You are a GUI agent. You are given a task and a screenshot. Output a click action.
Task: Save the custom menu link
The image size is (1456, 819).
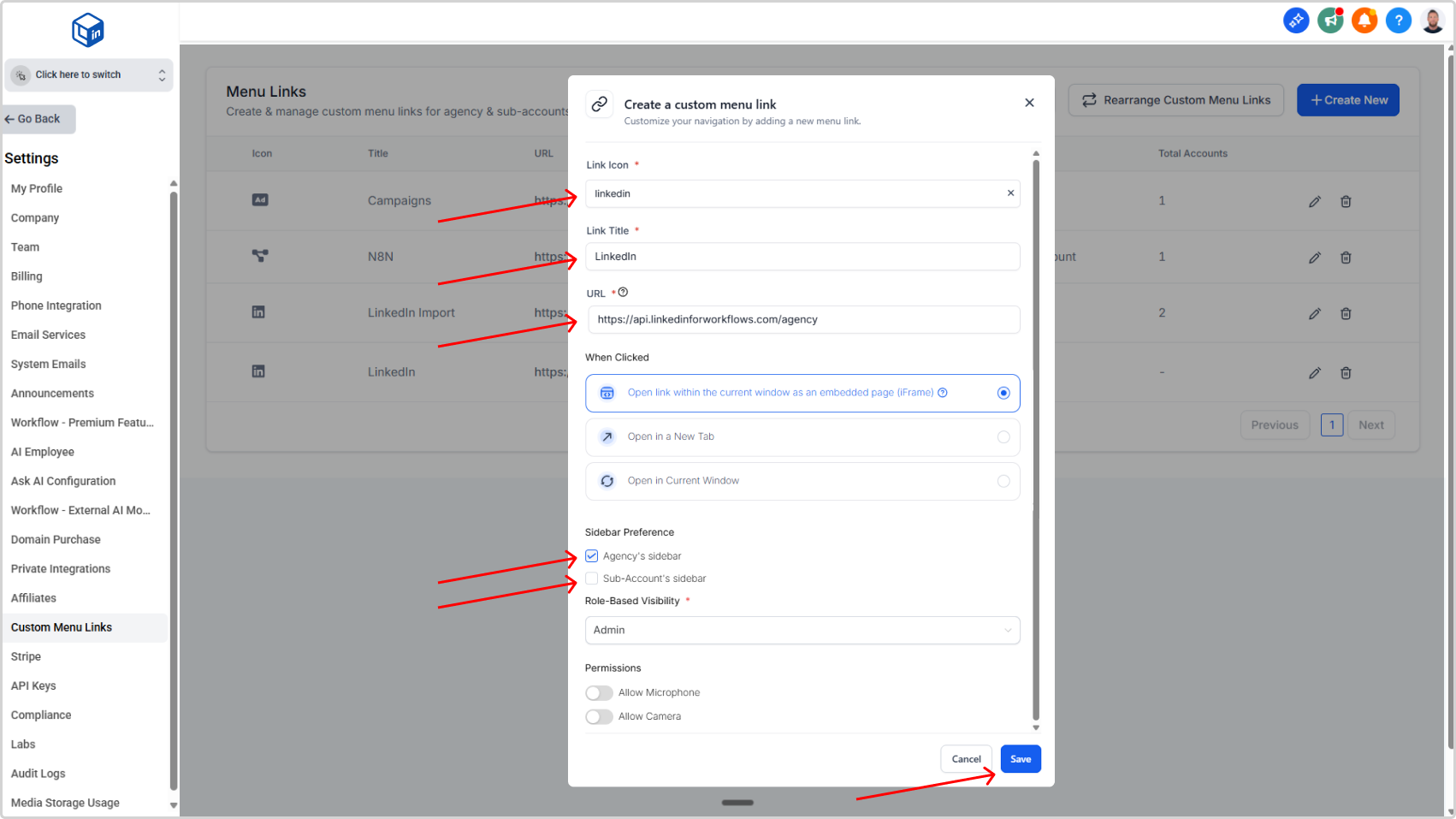(x=1020, y=759)
